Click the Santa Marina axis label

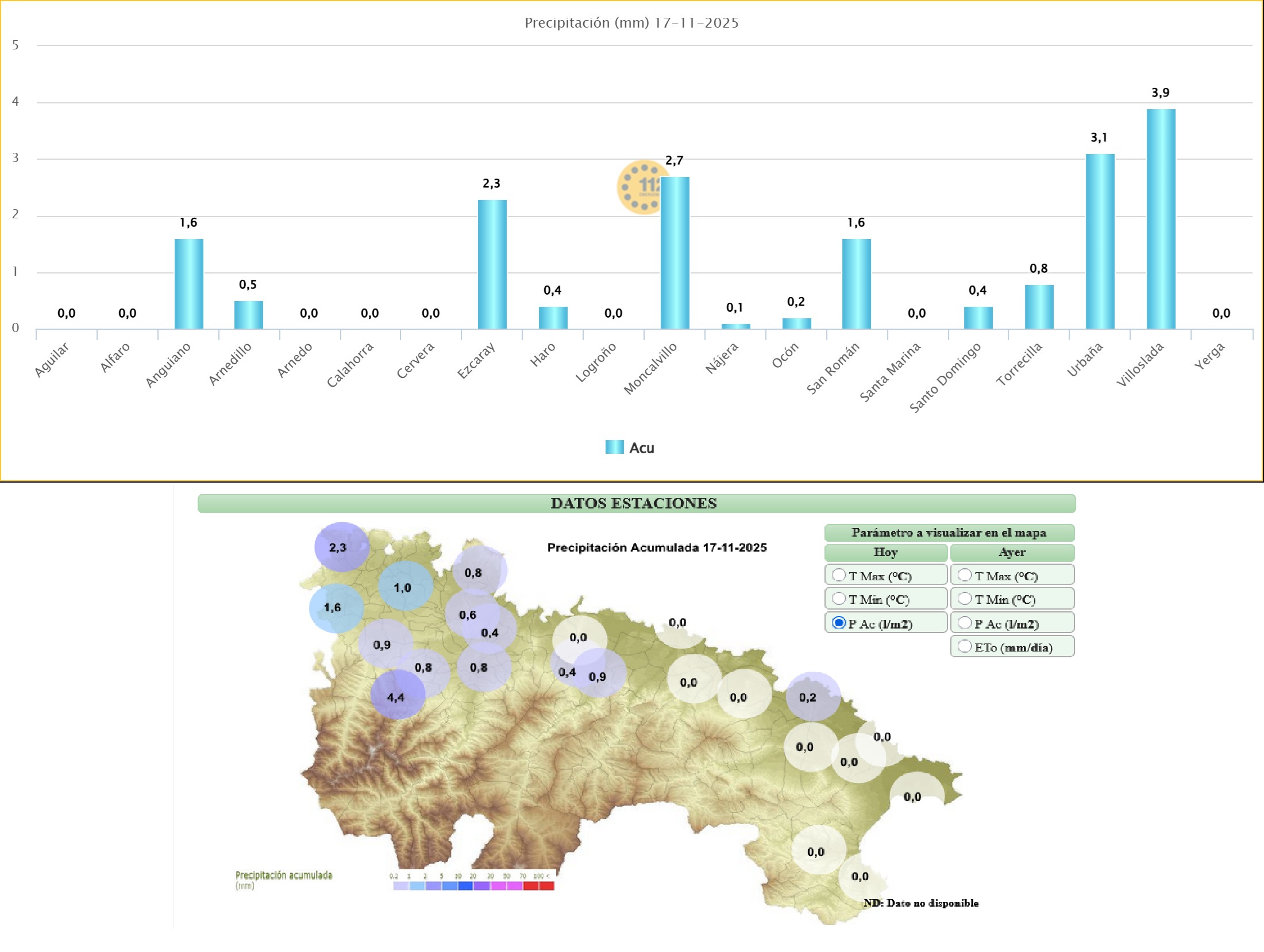click(890, 372)
